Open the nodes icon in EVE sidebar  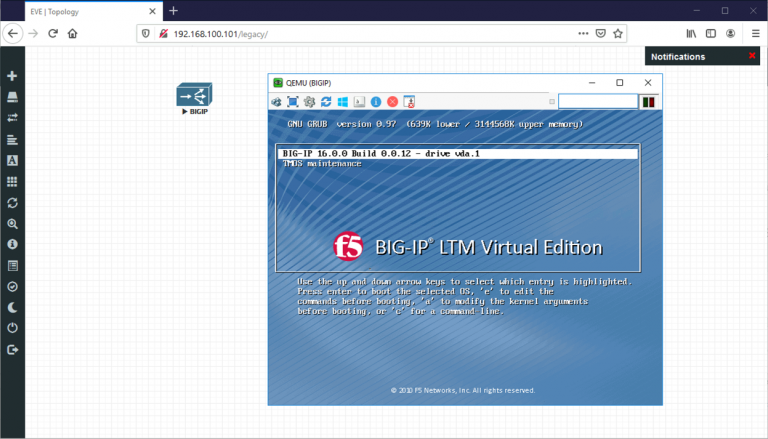12,97
